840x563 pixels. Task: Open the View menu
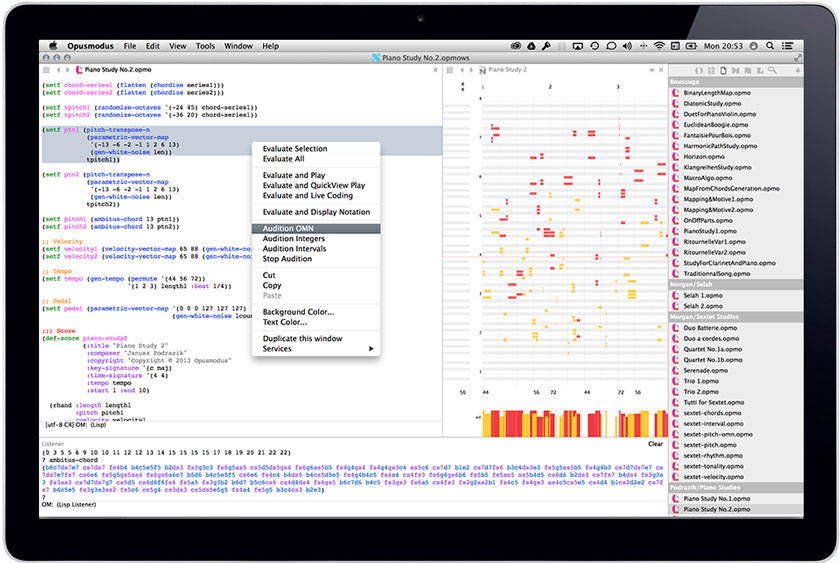[x=177, y=46]
